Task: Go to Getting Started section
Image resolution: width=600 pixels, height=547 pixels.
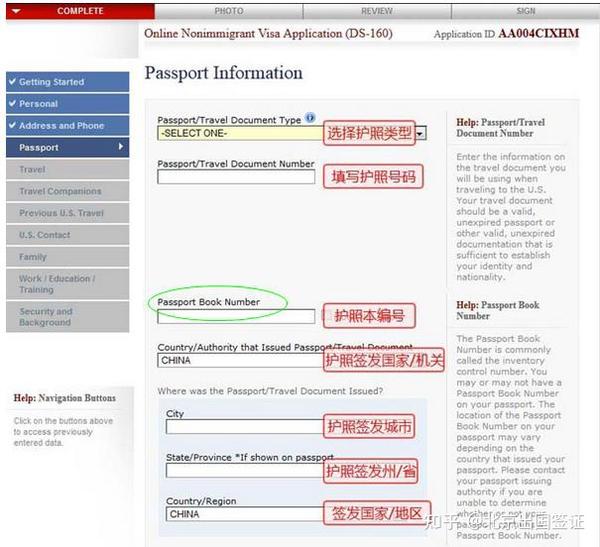Action: pyautogui.click(x=68, y=82)
